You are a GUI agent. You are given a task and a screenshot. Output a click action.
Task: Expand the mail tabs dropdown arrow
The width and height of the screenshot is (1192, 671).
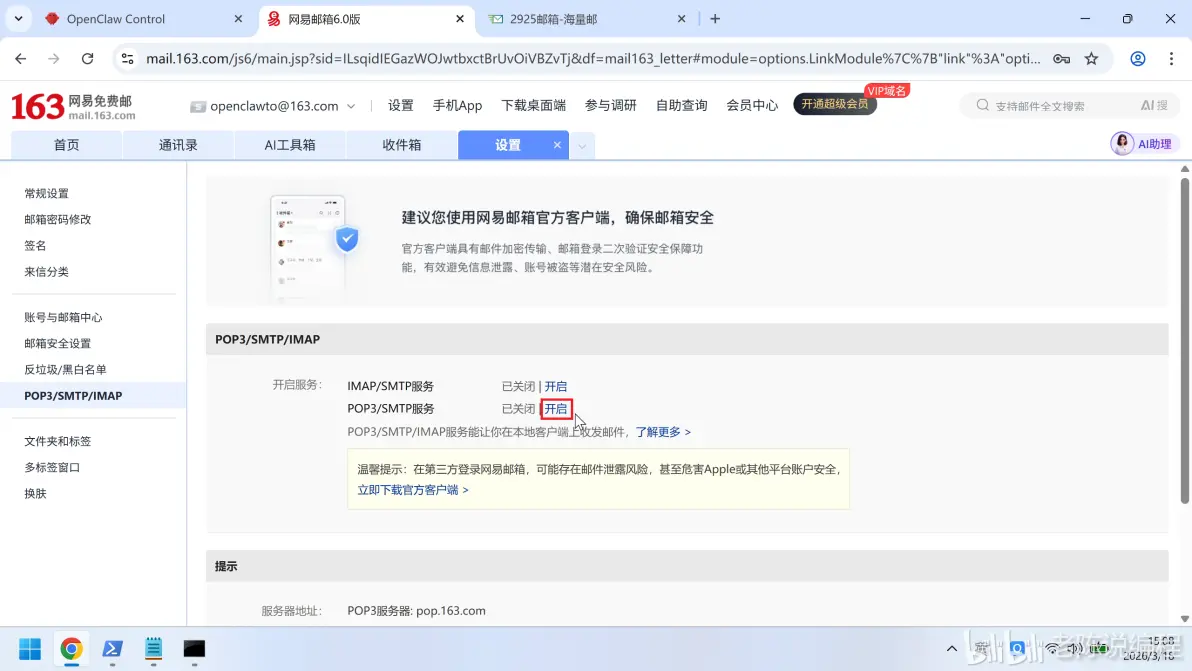coord(582,145)
